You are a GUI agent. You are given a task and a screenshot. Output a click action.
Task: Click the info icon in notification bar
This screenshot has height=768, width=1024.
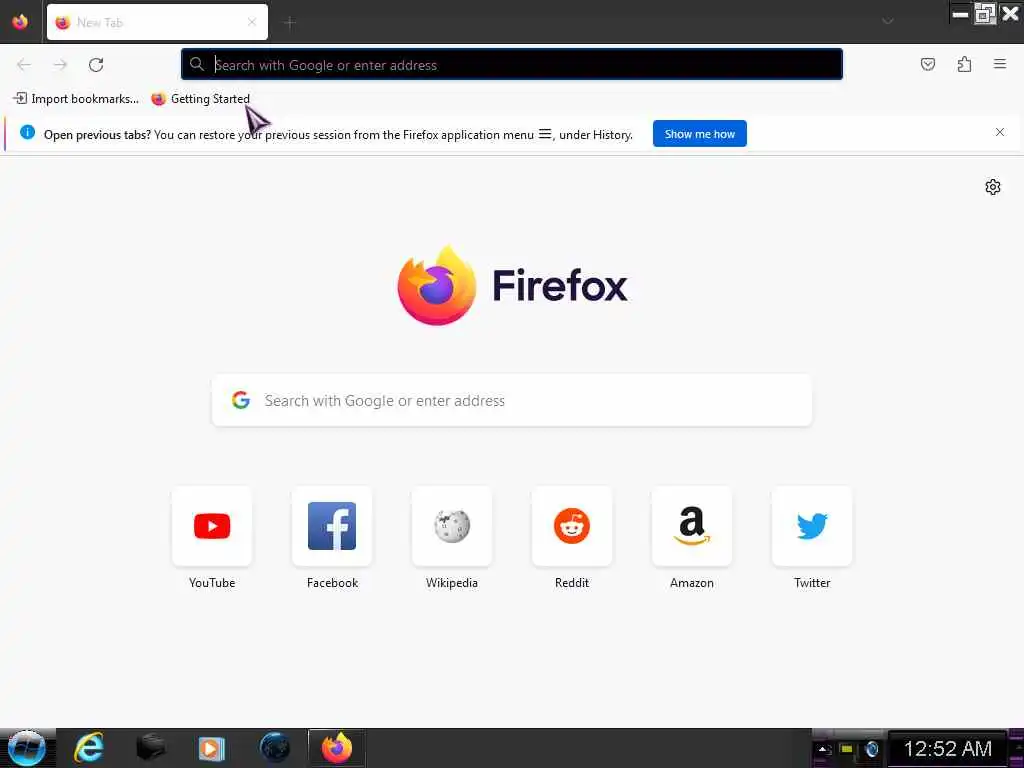pos(27,133)
